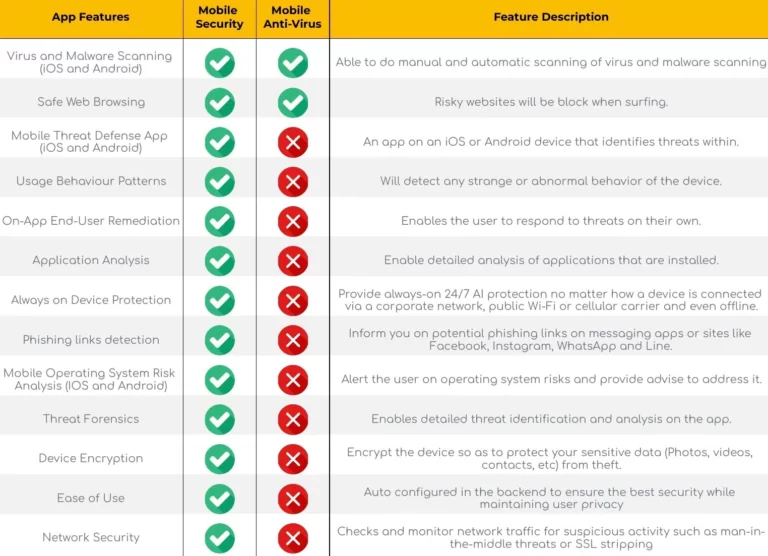The image size is (768, 556).
Task: Click red cross icon for Threat Forensics
Action: click(292, 419)
